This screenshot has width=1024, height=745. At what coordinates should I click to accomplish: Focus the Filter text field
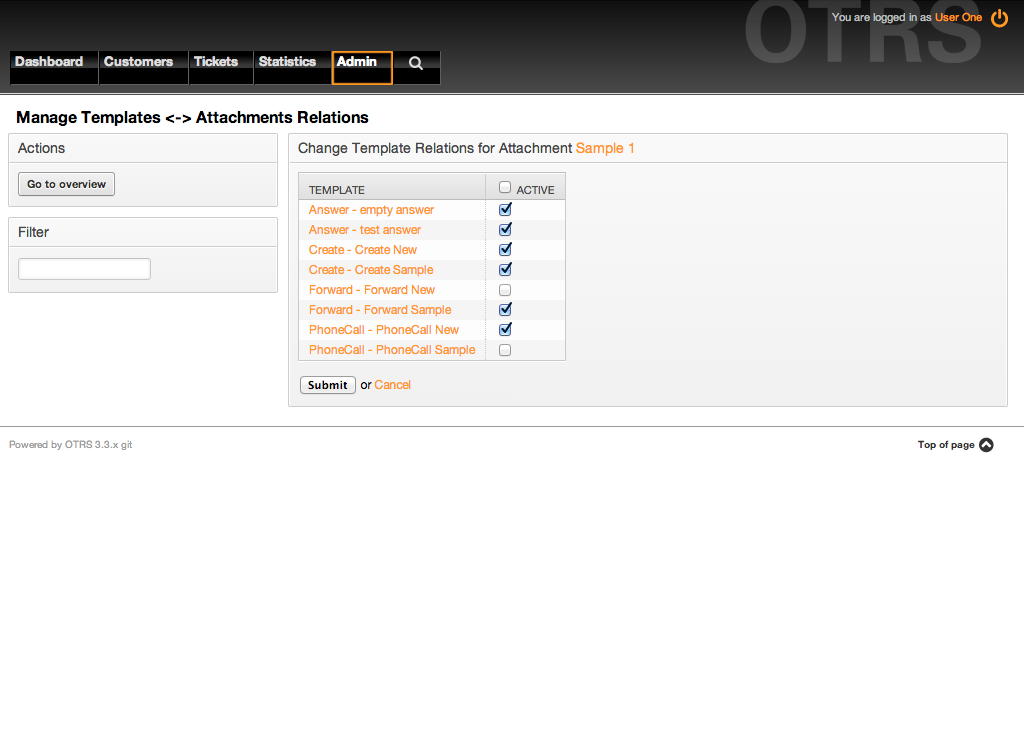tap(85, 269)
